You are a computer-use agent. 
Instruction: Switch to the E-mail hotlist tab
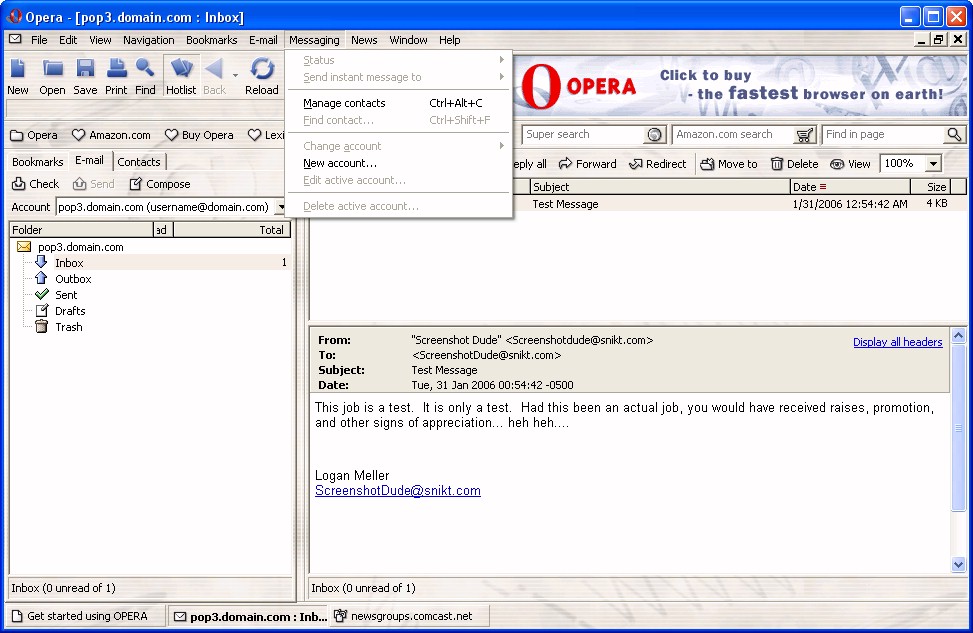(x=89, y=161)
